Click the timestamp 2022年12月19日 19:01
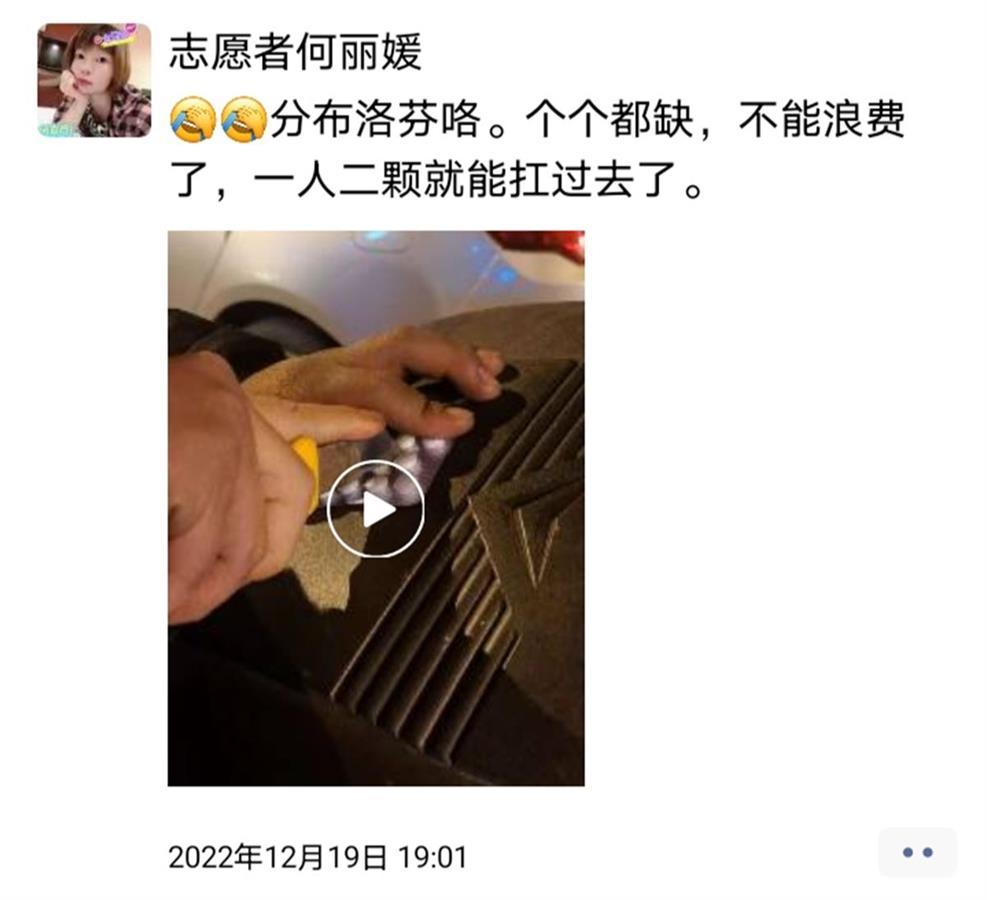987x900 pixels. coord(318,857)
